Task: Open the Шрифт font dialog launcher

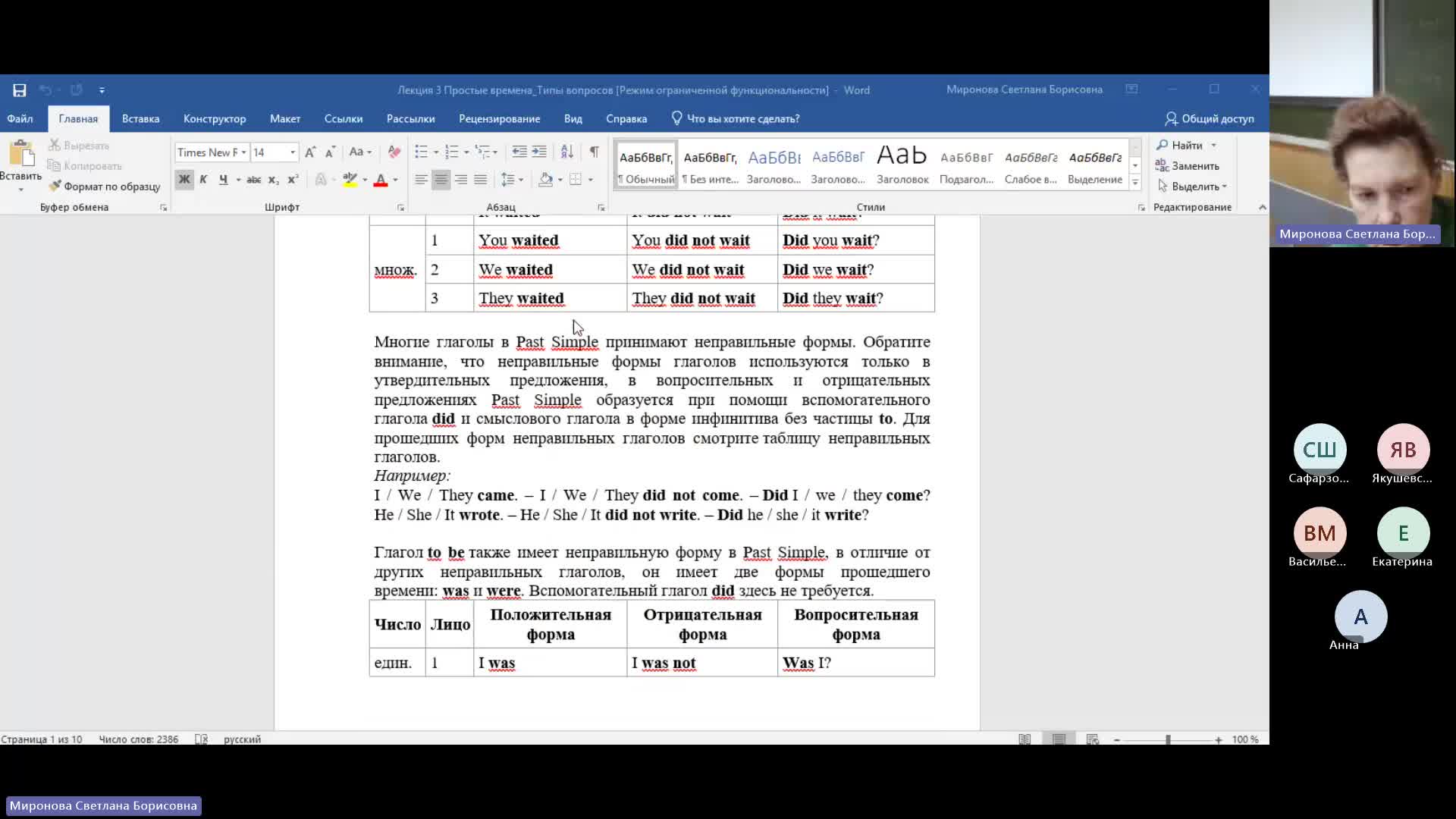Action: 400,208
